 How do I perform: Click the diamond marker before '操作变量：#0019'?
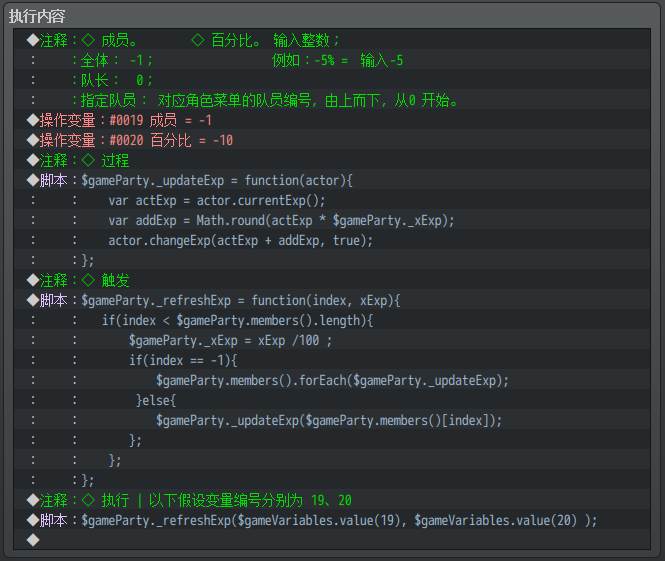tap(33, 120)
